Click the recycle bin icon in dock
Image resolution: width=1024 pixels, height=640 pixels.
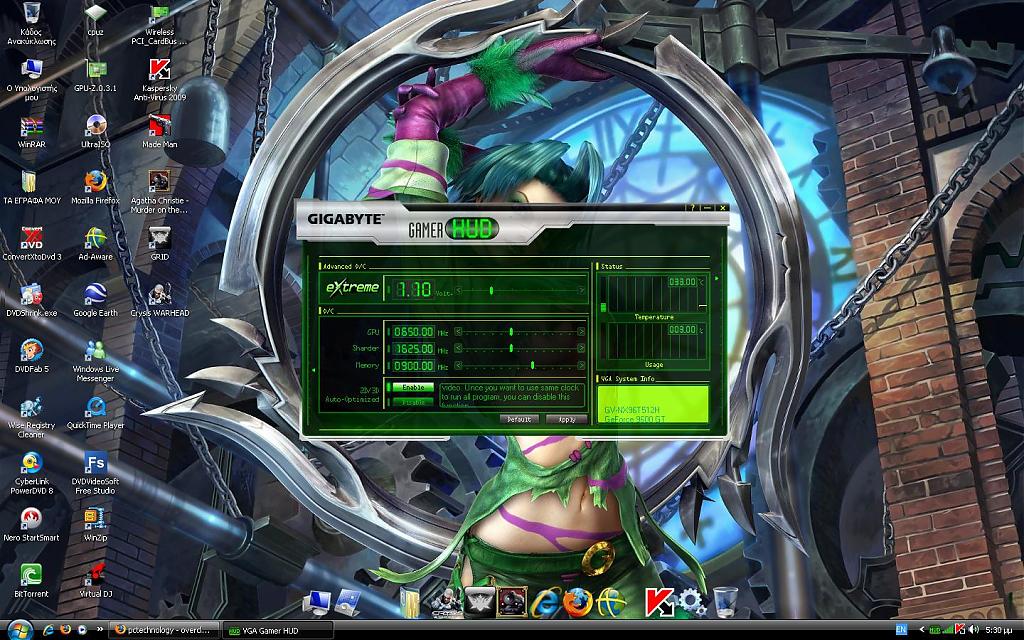coord(724,602)
